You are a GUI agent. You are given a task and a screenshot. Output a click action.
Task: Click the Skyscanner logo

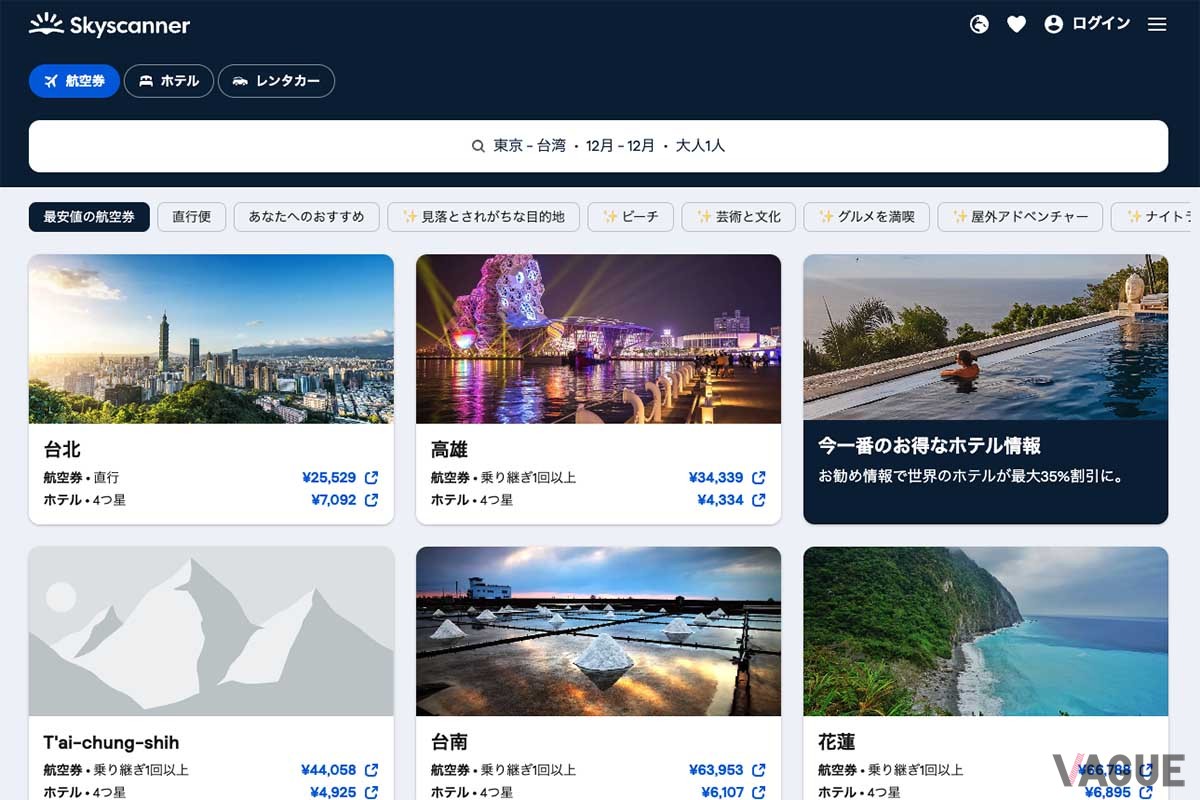point(108,25)
